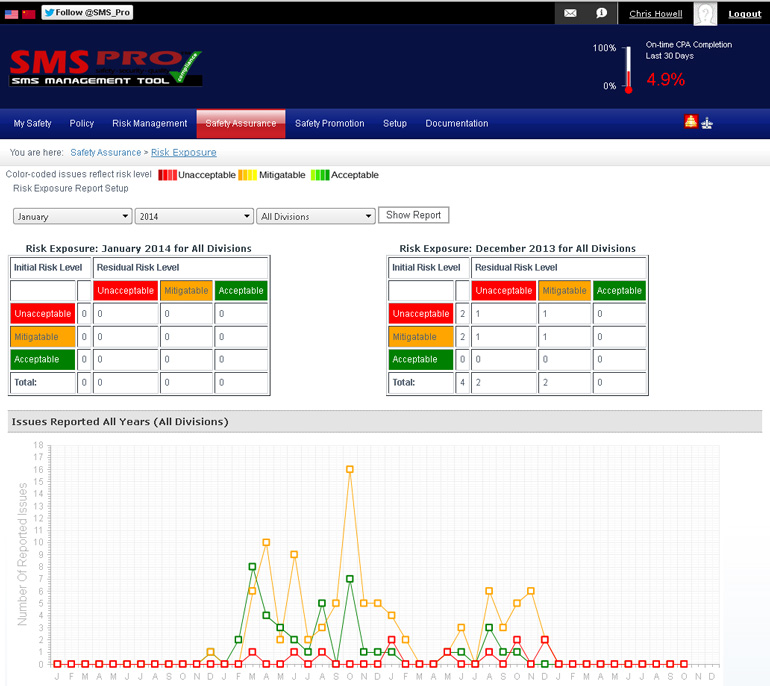This screenshot has height=686, width=770.
Task: Open the Risk Management menu
Action: [x=149, y=123]
